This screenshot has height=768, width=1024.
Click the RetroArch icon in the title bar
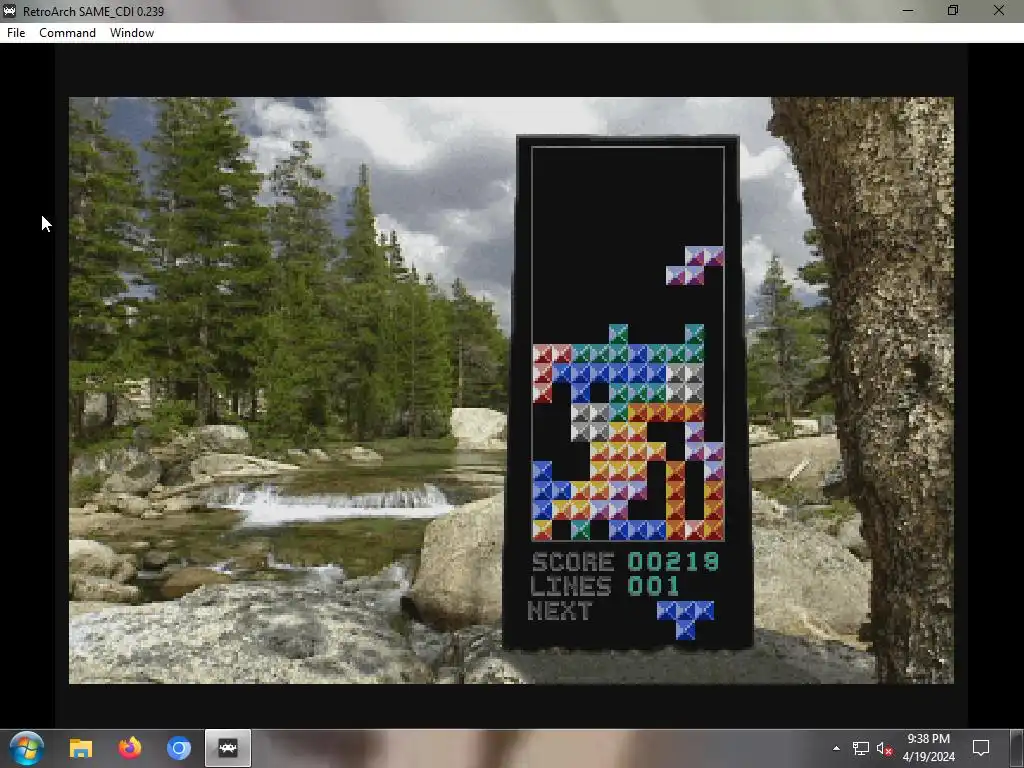click(9, 11)
